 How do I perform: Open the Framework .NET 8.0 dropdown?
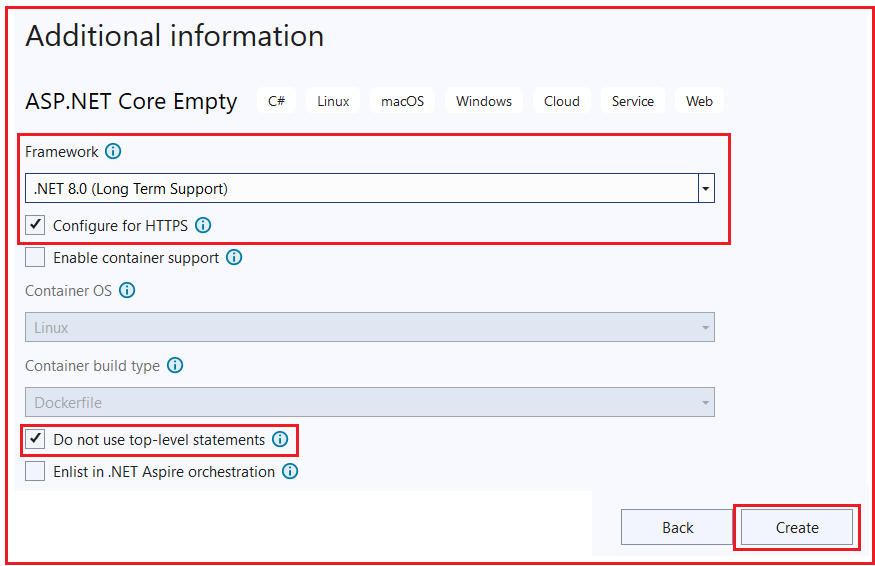click(370, 189)
